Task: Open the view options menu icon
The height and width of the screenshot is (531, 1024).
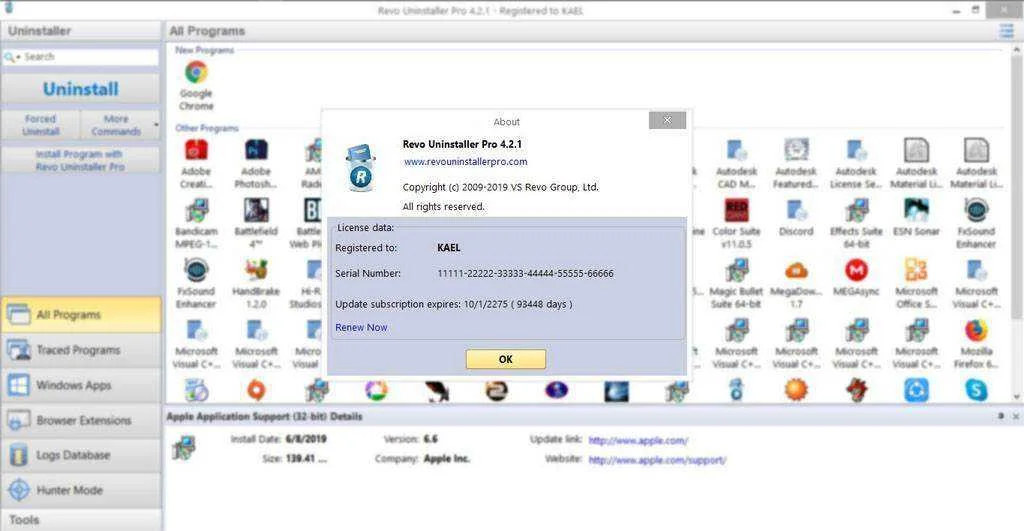Action: click(x=1006, y=31)
